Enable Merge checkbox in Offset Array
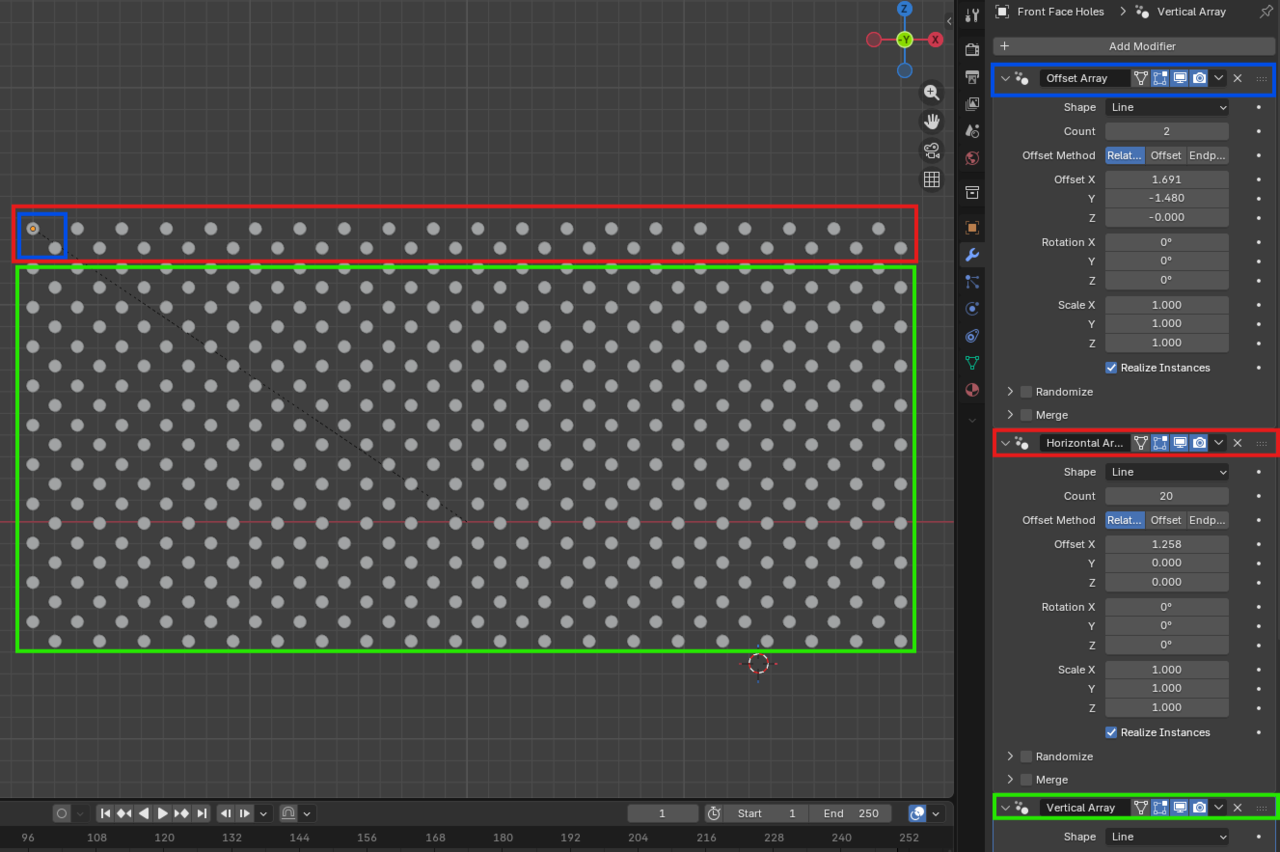 (x=1026, y=415)
